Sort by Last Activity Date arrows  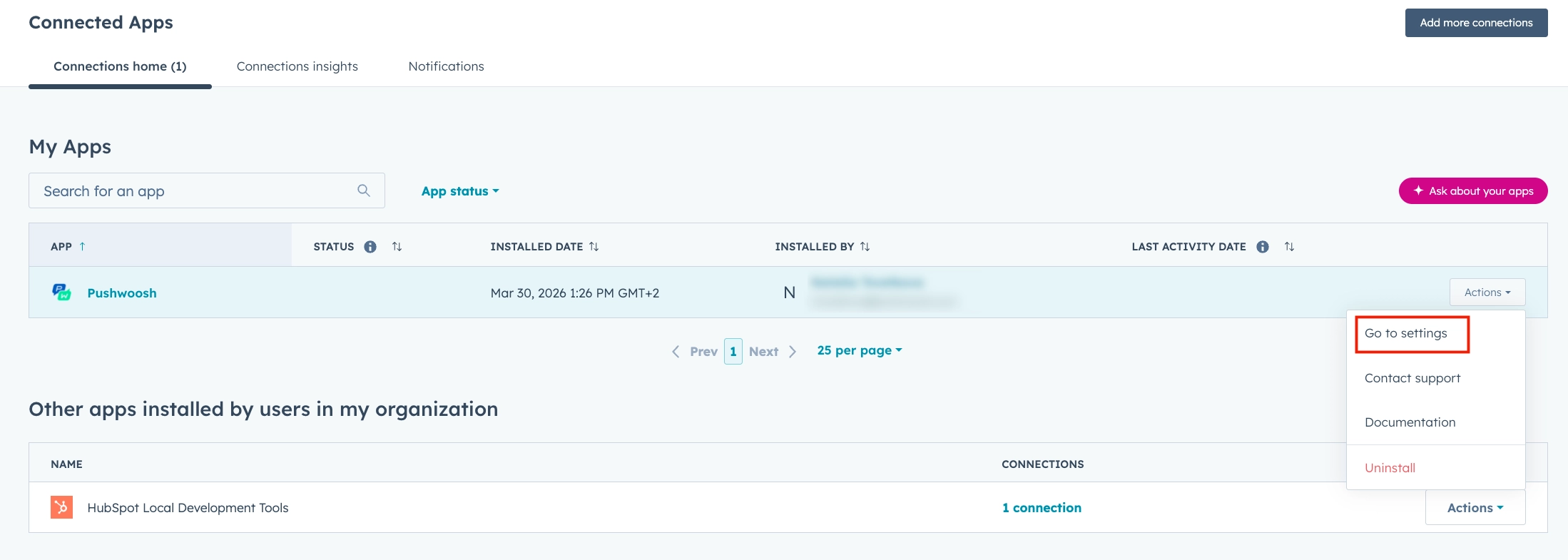click(1290, 247)
